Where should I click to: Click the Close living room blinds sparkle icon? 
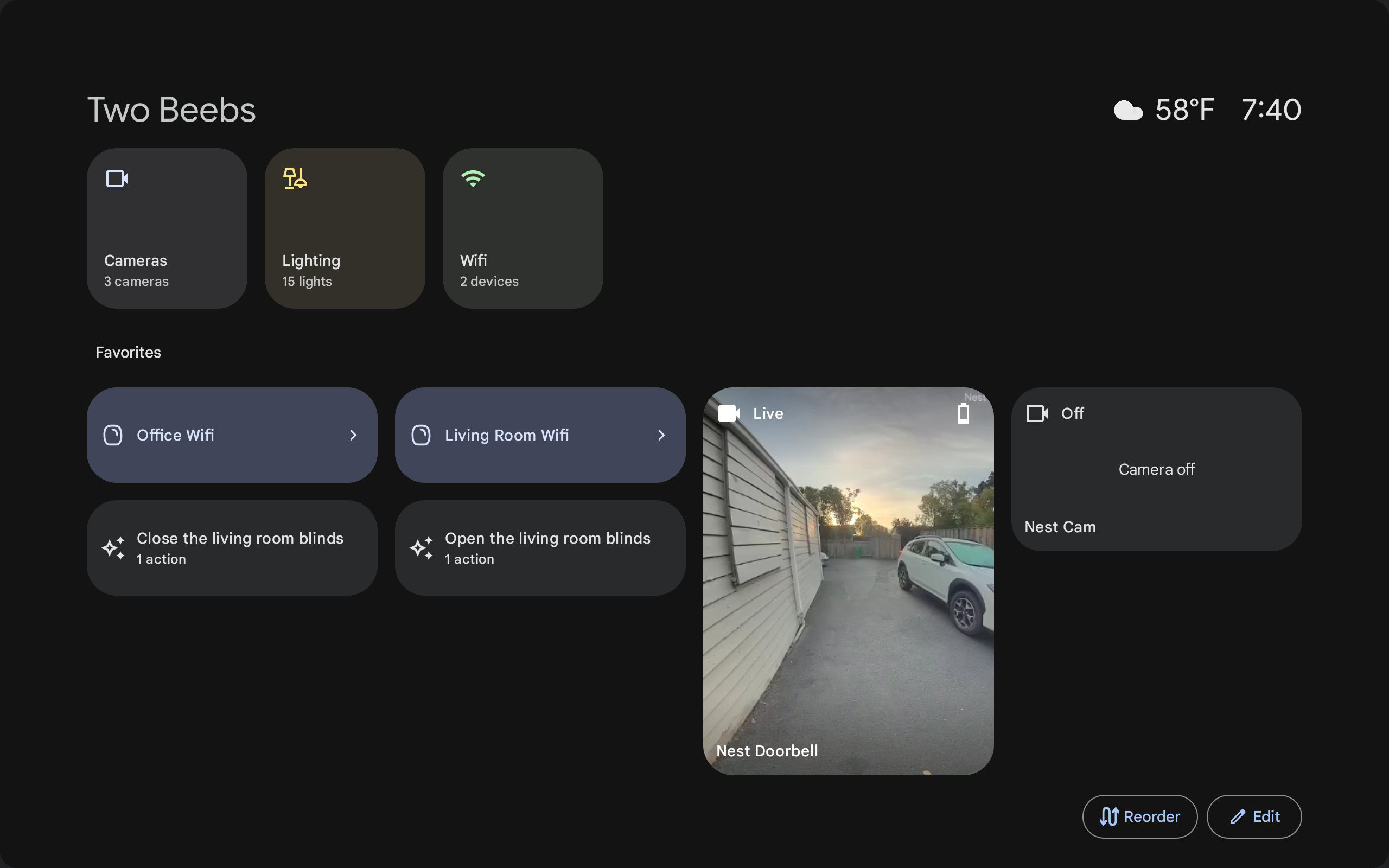click(113, 548)
